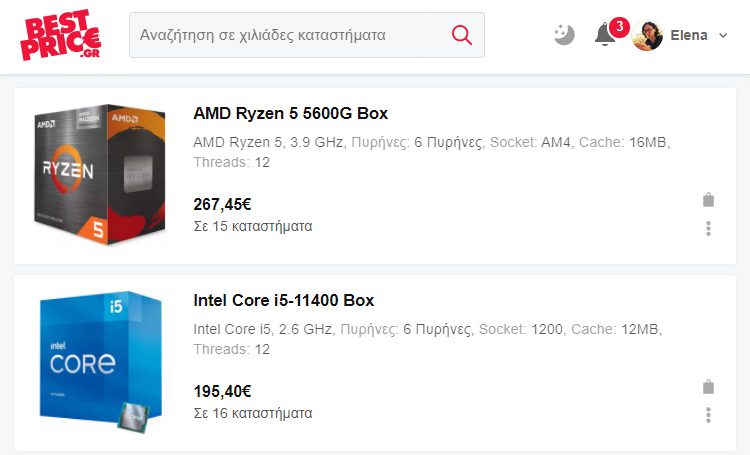Open three-dot menu for Ryzen 5600G
Image resolution: width=750 pixels, height=455 pixels.
pos(708,228)
